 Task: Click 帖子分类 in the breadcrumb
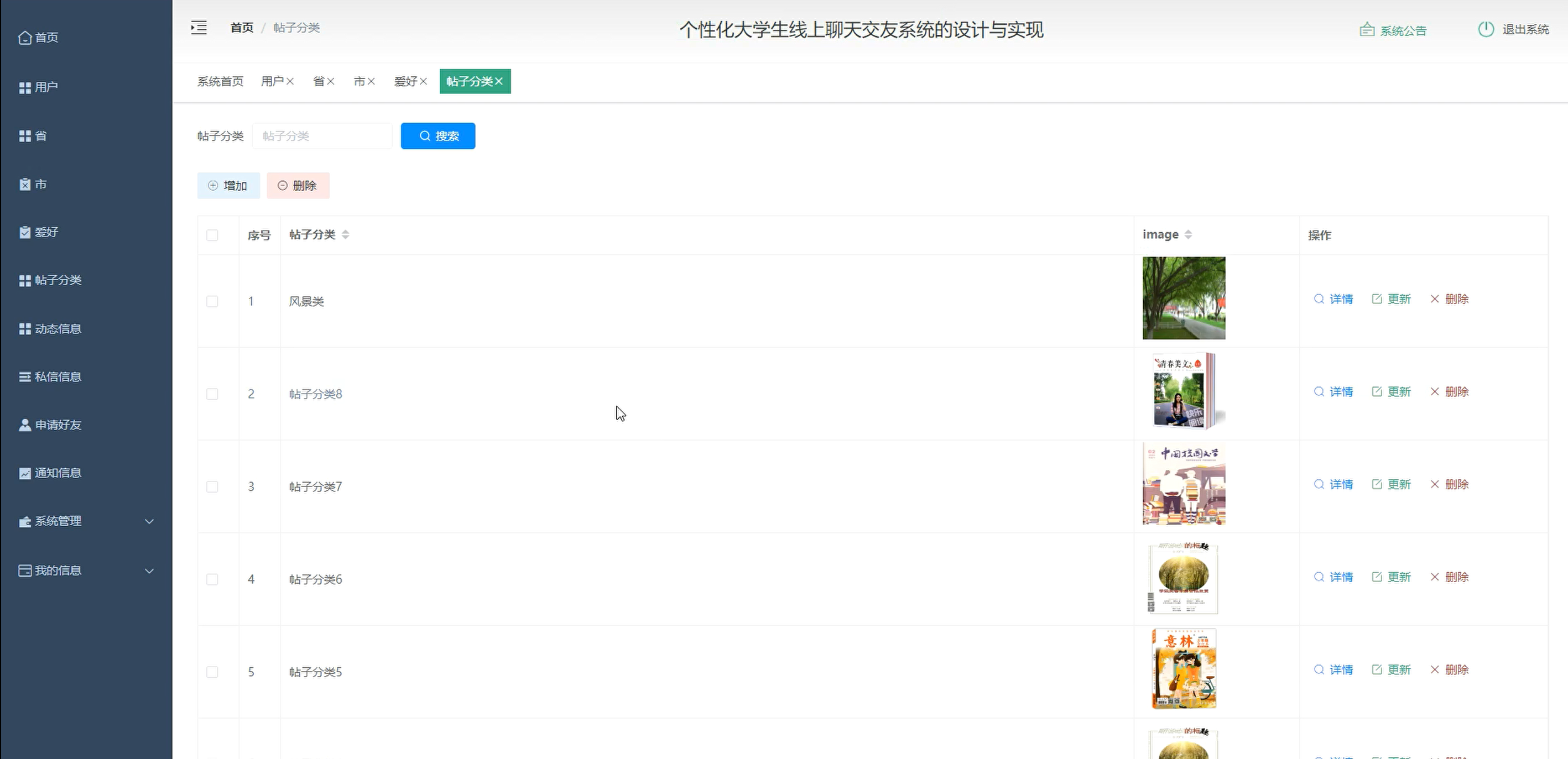pyautogui.click(x=296, y=28)
